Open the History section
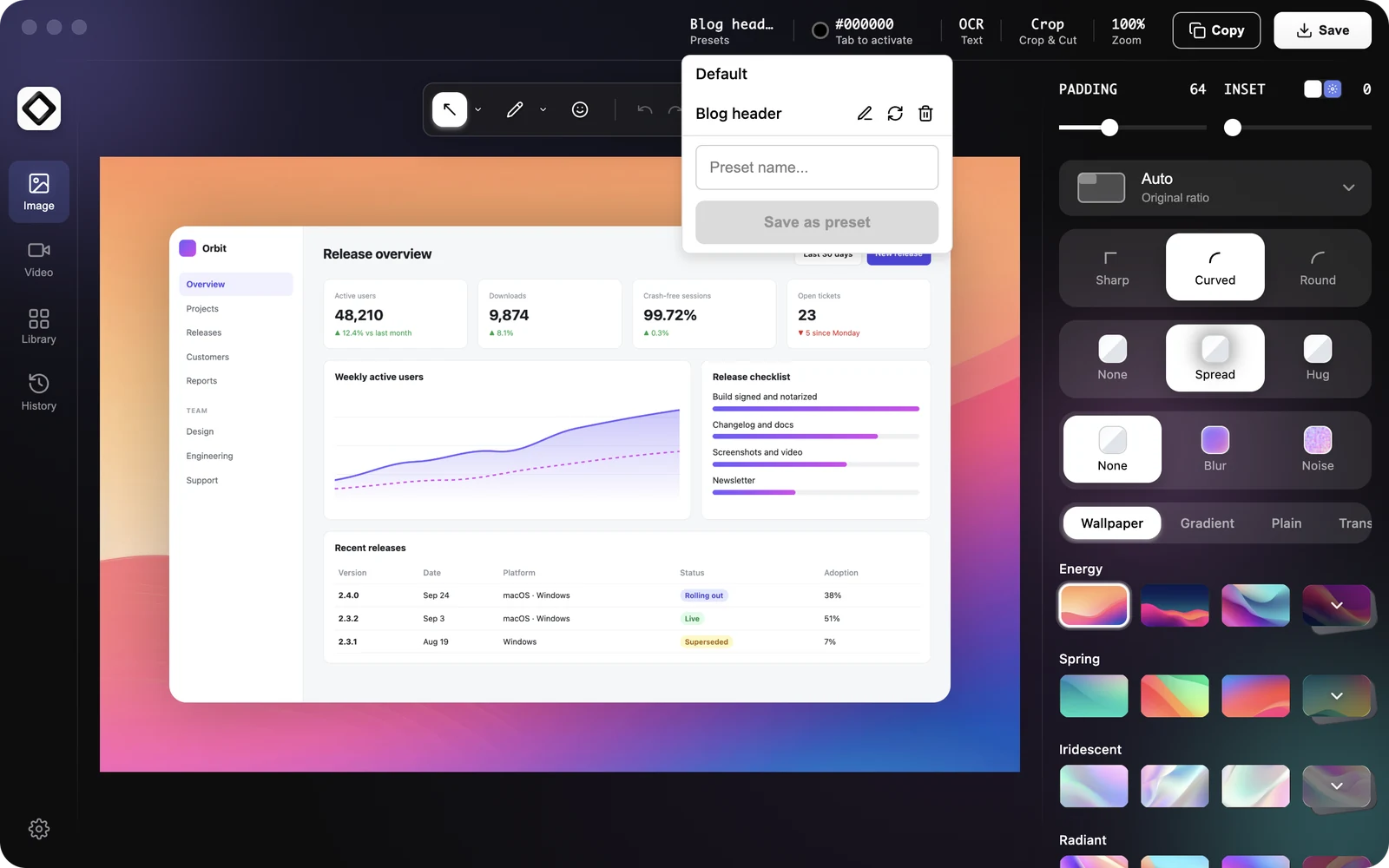Screen dimensions: 1389x868 click(39, 392)
